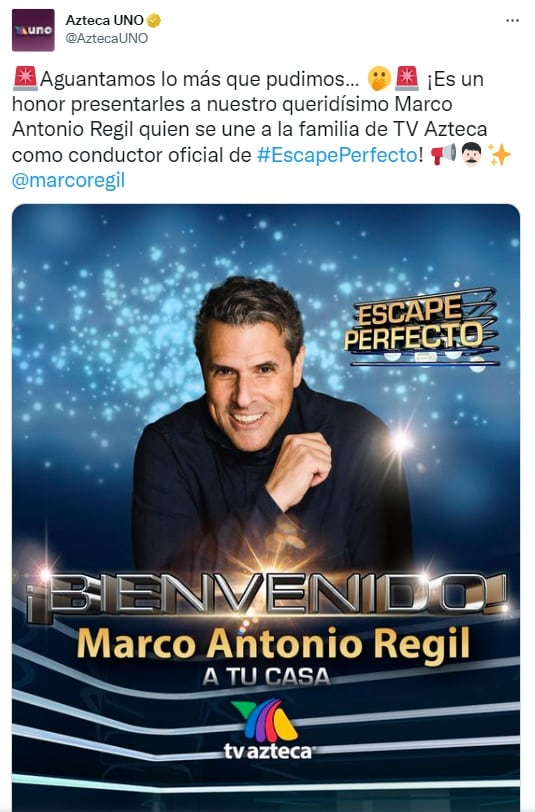Click the tv azteca logo in image
535x812 pixels.
(x=267, y=729)
